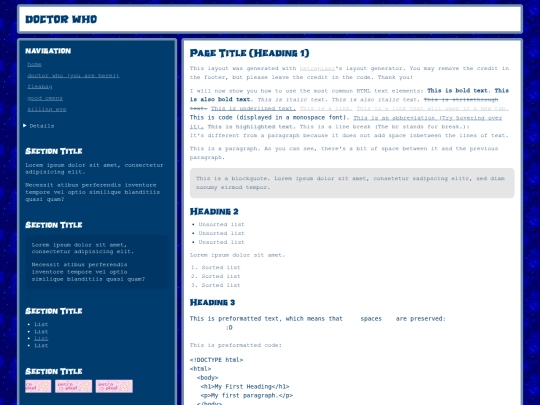The width and height of the screenshot is (540, 405).
Task: Visit the 'killing eve' navigation link
Action: click(47, 109)
